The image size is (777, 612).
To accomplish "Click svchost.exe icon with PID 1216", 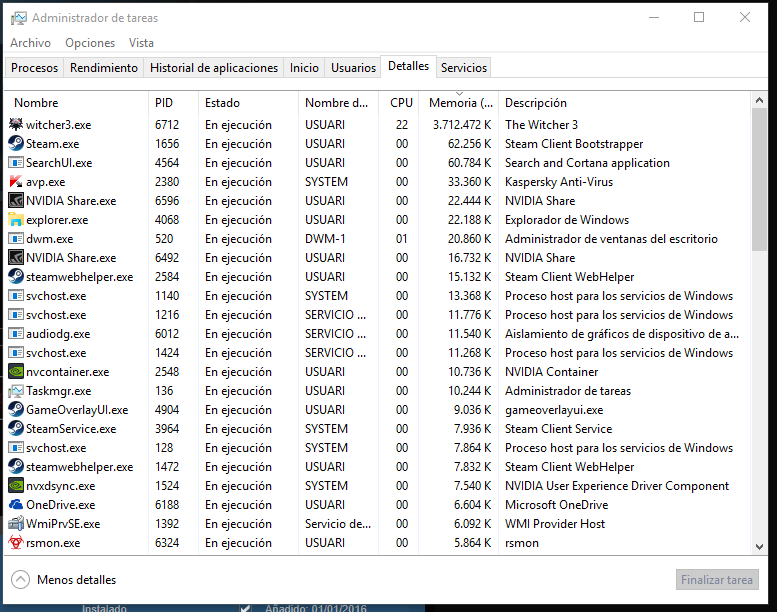I will pos(16,314).
